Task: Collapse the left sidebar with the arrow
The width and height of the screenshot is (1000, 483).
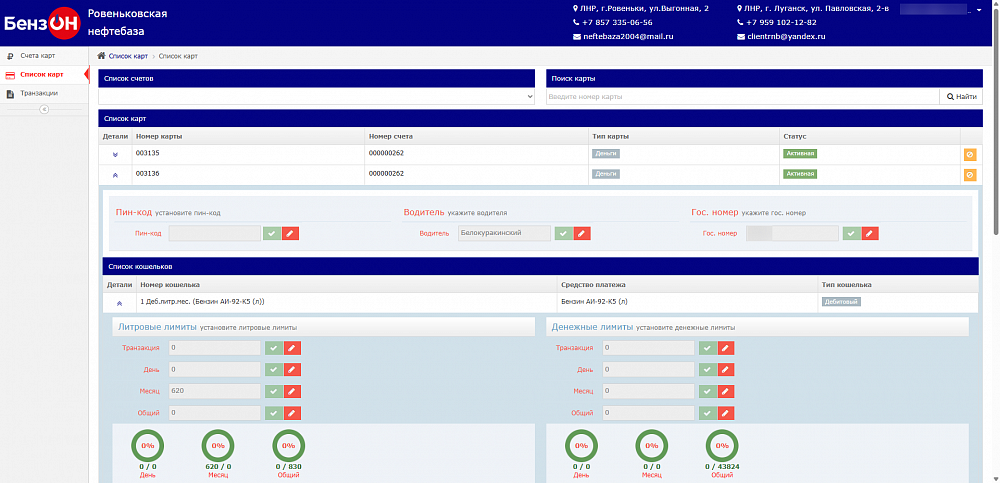Action: coord(44,109)
